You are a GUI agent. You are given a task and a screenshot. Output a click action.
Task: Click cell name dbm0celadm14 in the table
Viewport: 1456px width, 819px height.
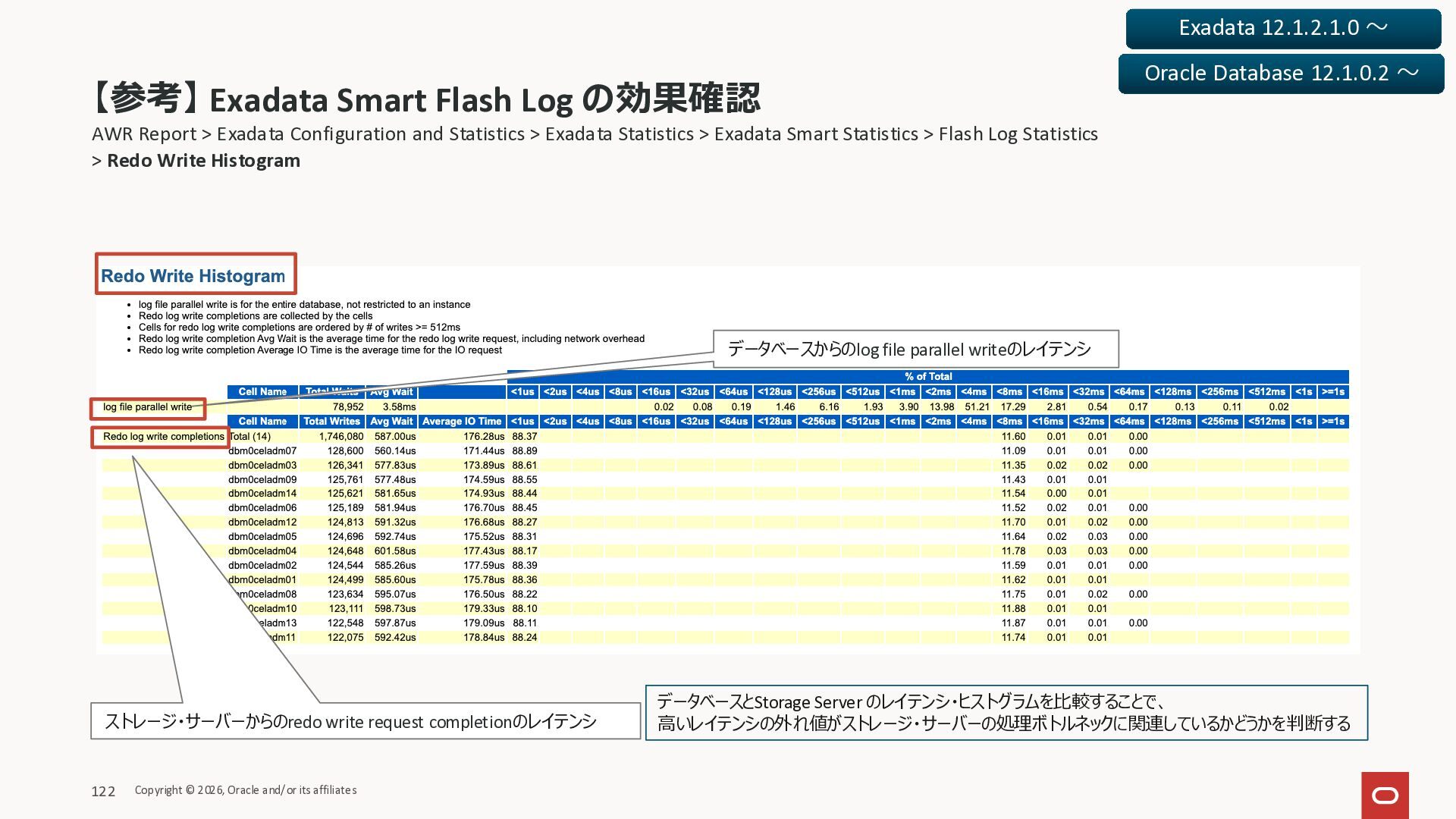(x=262, y=494)
